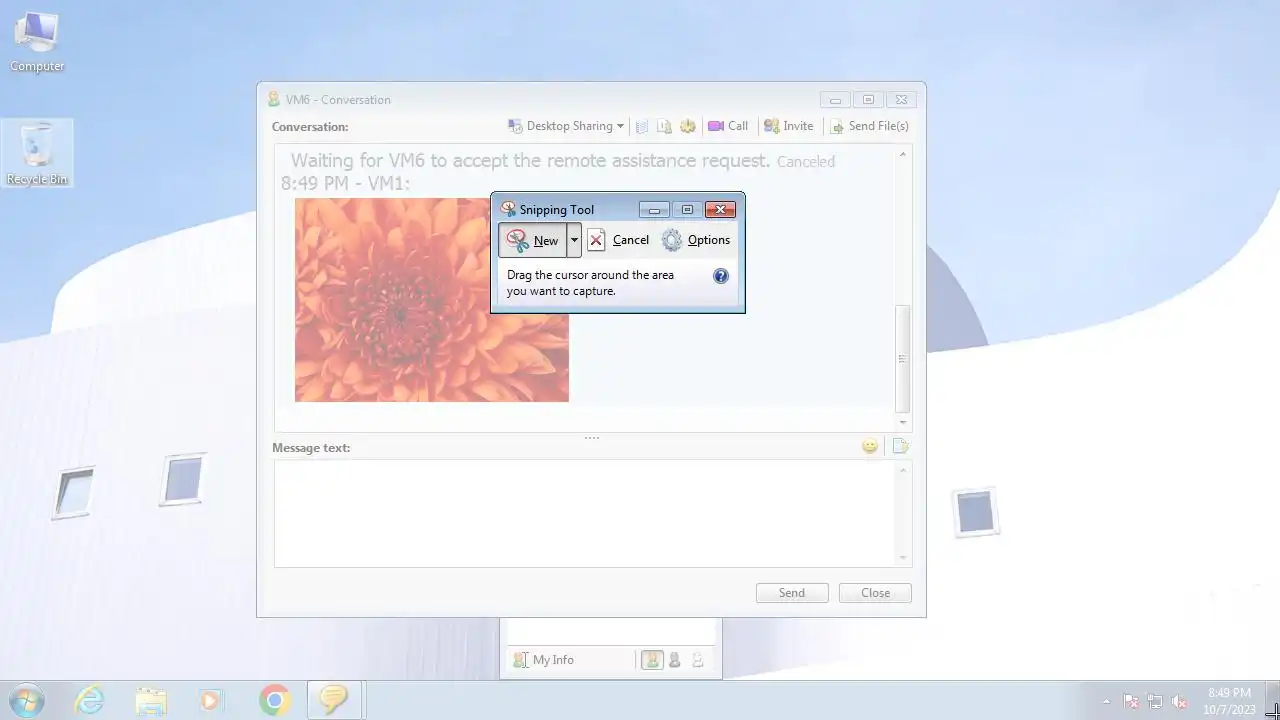Click the Send button
The image size is (1280, 720).
(x=792, y=593)
